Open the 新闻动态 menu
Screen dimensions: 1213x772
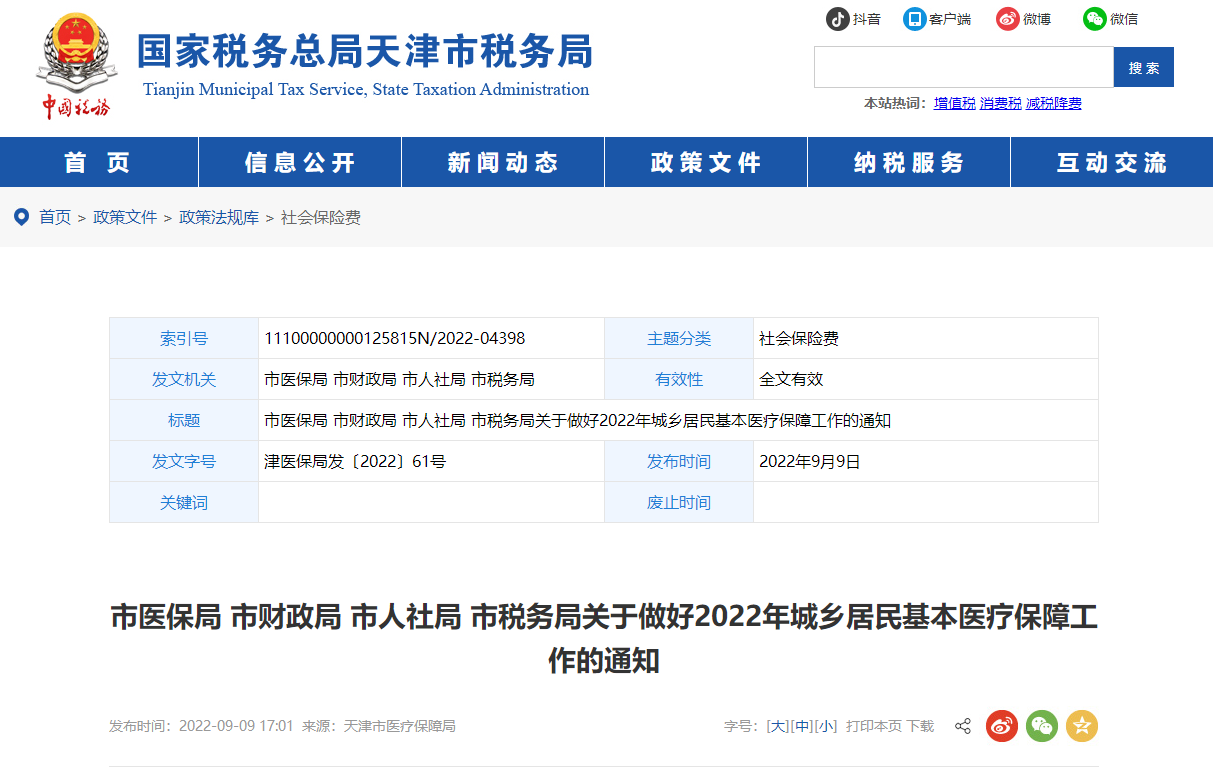tap(502, 160)
